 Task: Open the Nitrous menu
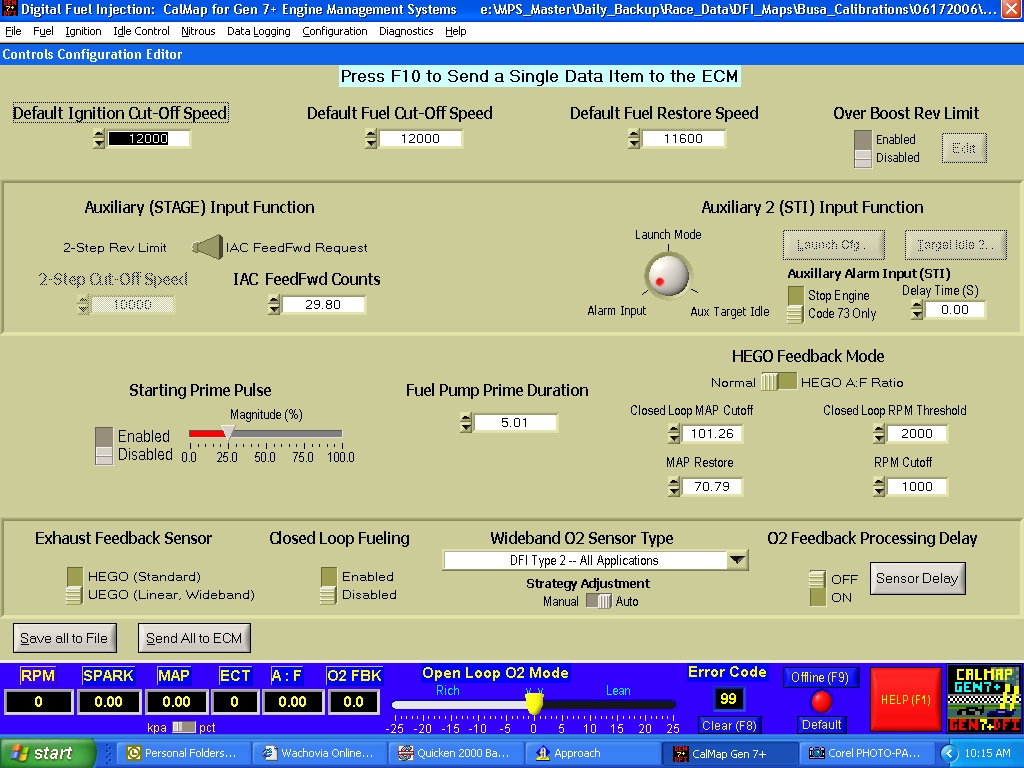click(198, 31)
